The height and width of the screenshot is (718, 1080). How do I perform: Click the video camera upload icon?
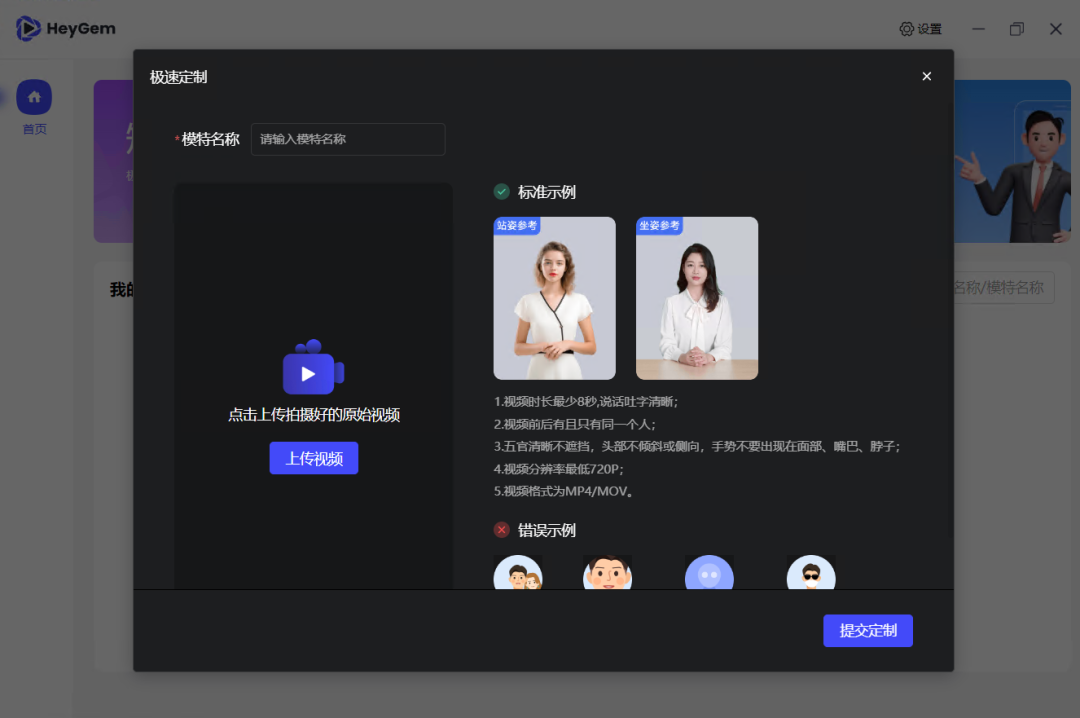coord(313,367)
